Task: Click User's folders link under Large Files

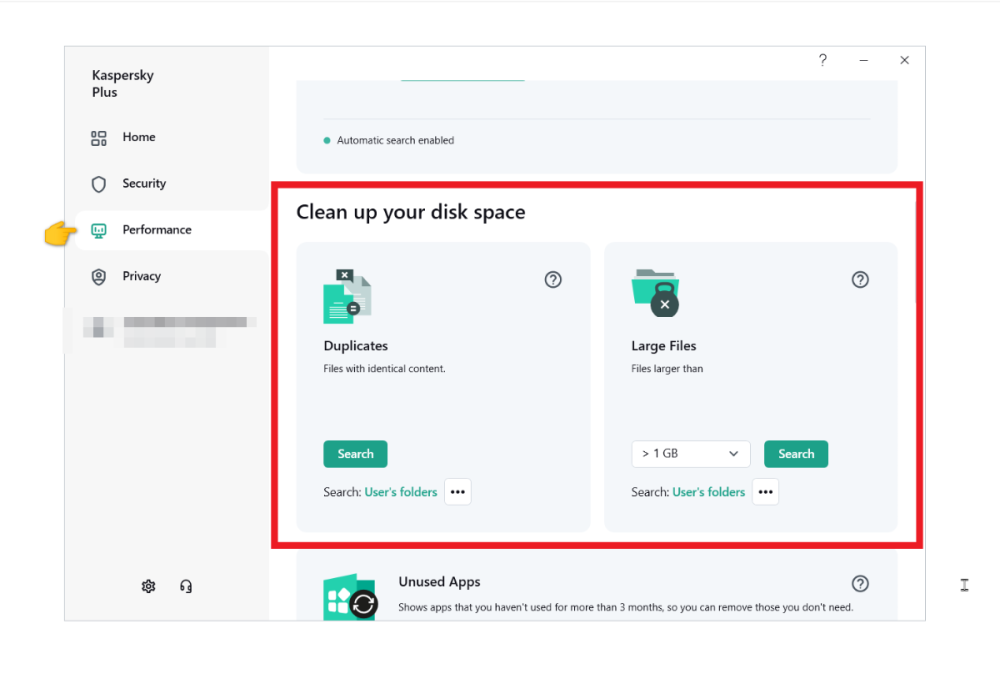Action: 708,492
